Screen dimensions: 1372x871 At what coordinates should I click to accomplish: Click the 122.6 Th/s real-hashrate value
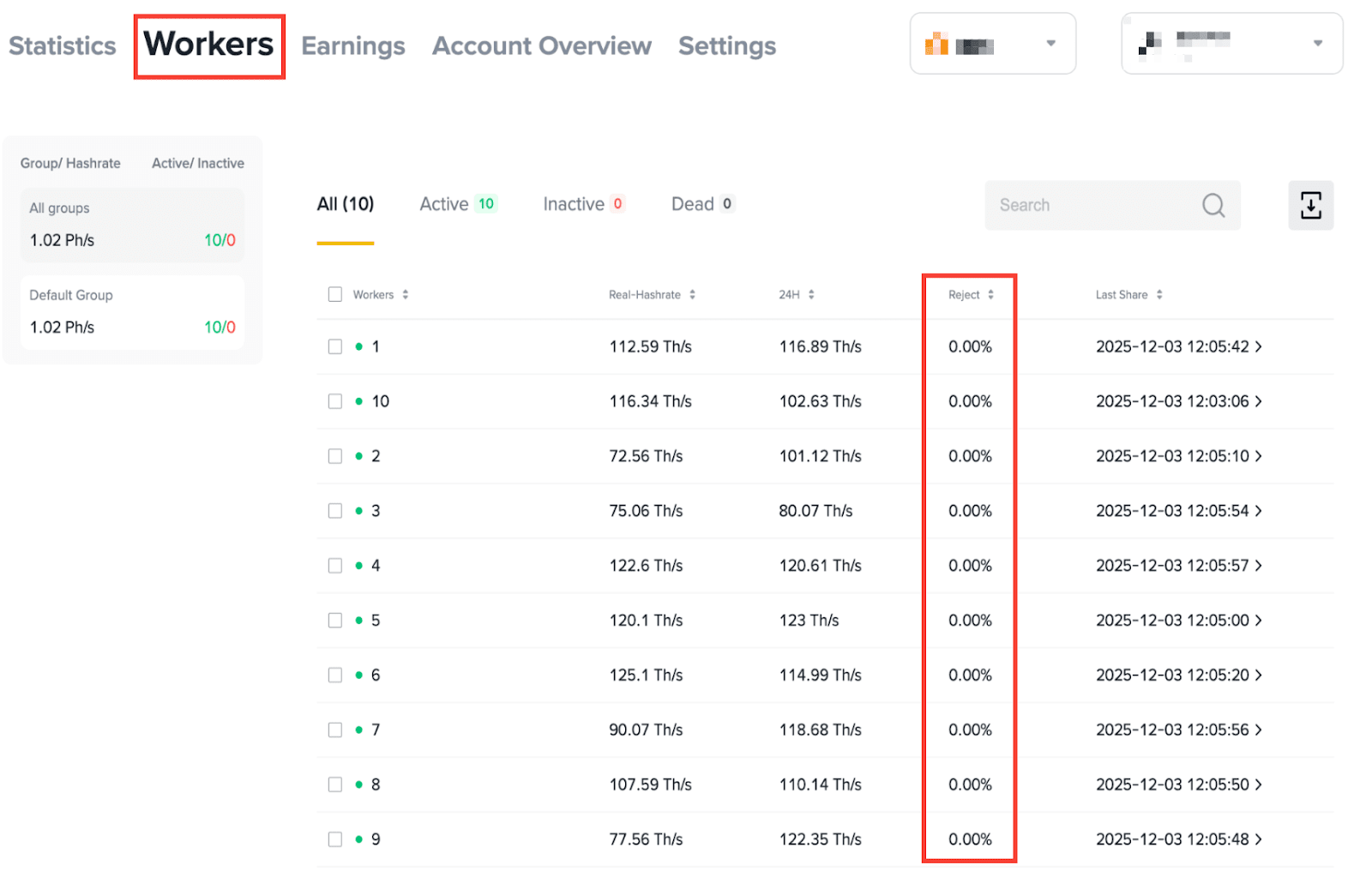pos(647,566)
